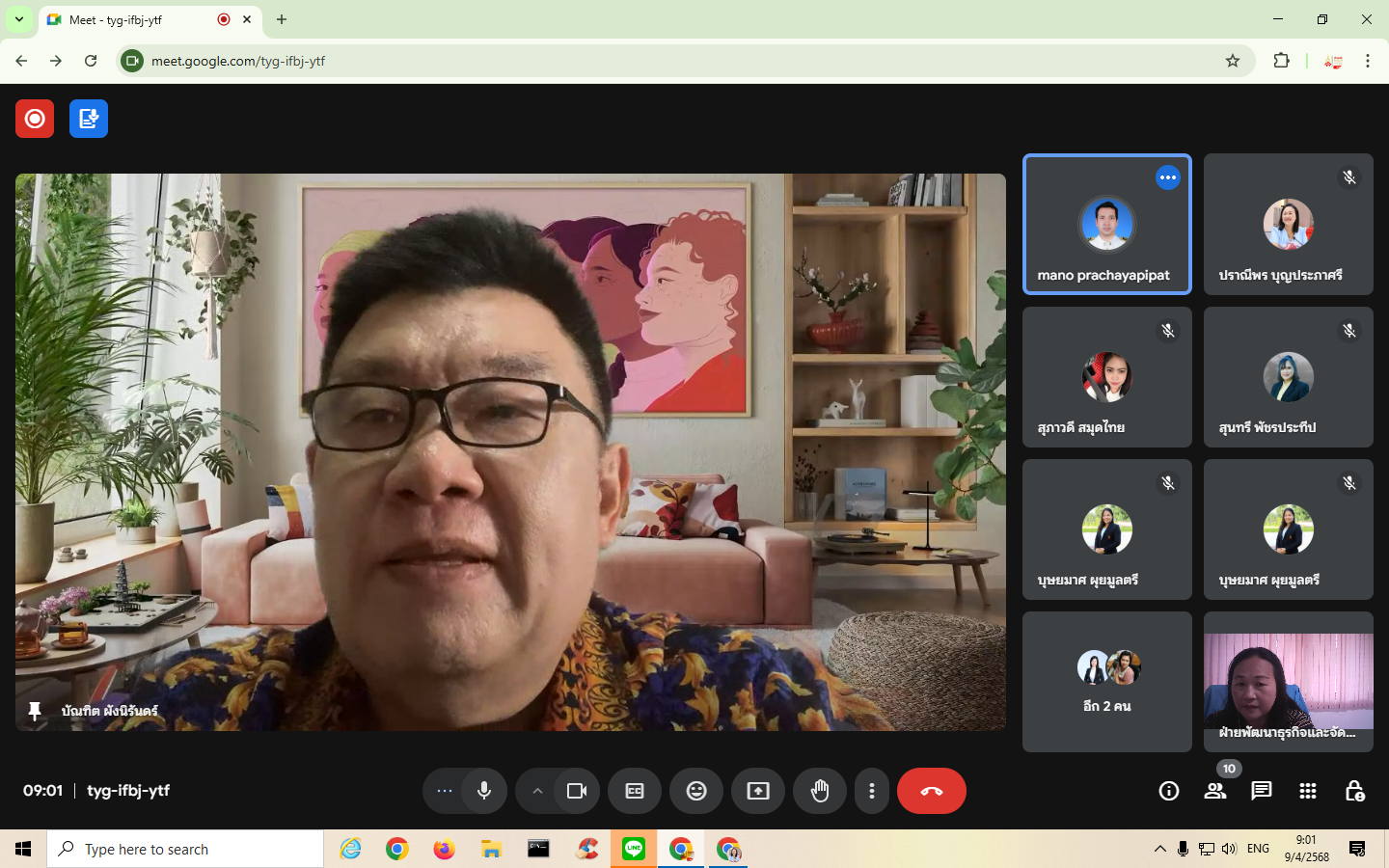Open Chrome menu three dots
Viewport: 1389px width, 868px height.
[1368, 61]
